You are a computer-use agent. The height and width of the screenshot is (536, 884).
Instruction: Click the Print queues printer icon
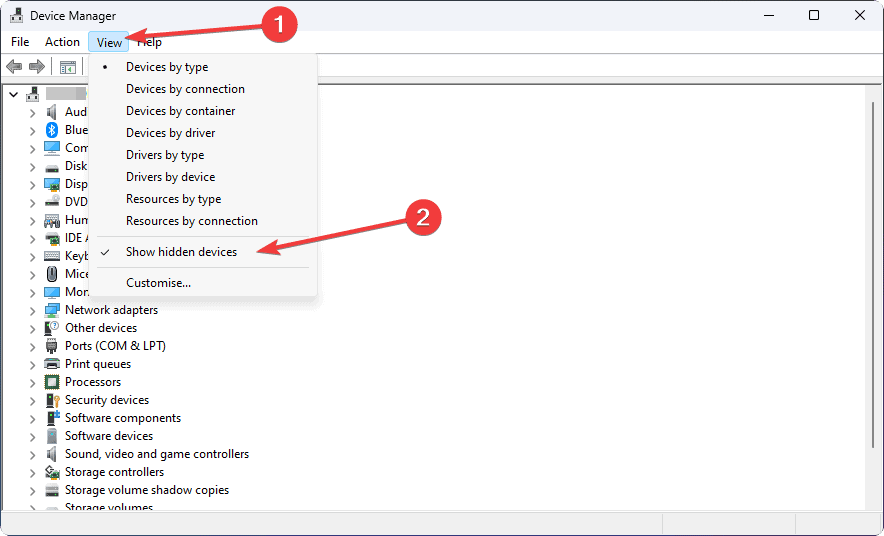click(x=52, y=364)
